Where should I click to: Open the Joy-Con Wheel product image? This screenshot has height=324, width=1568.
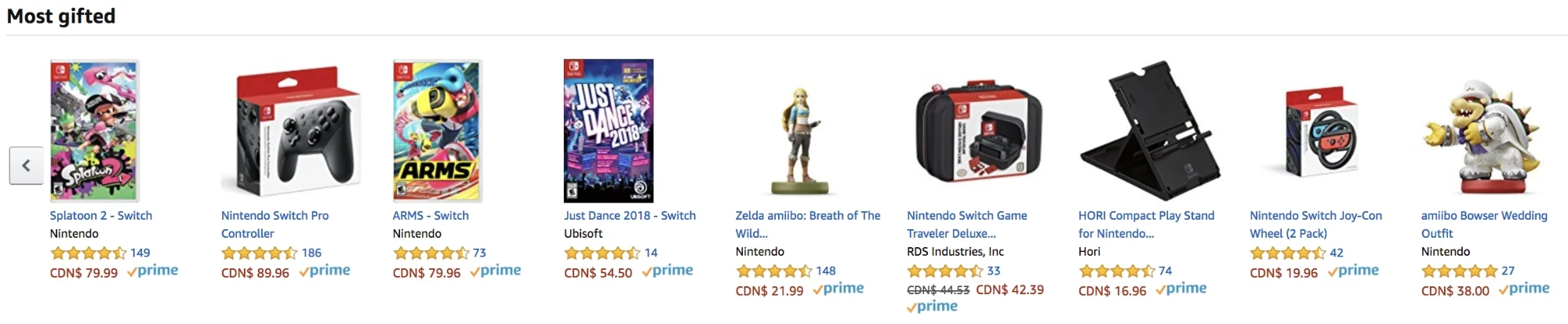click(x=1321, y=131)
